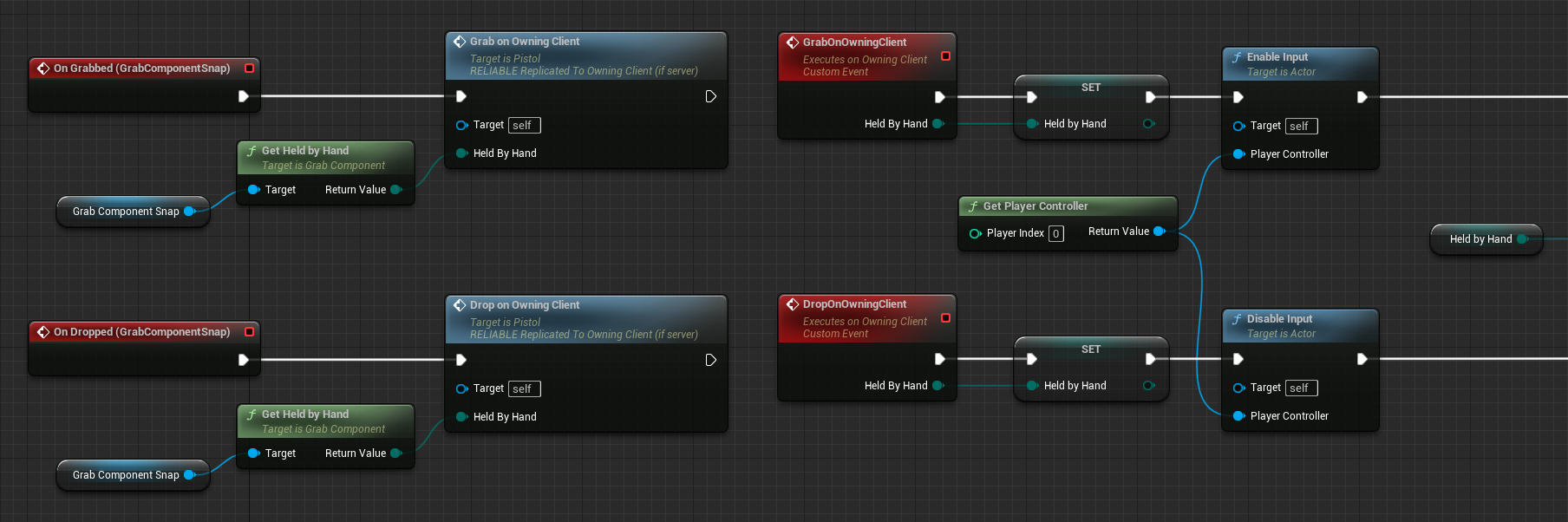Viewport: 1568px width, 522px height.
Task: Click exec output pin of DropOnOwningClient event
Action: click(939, 359)
